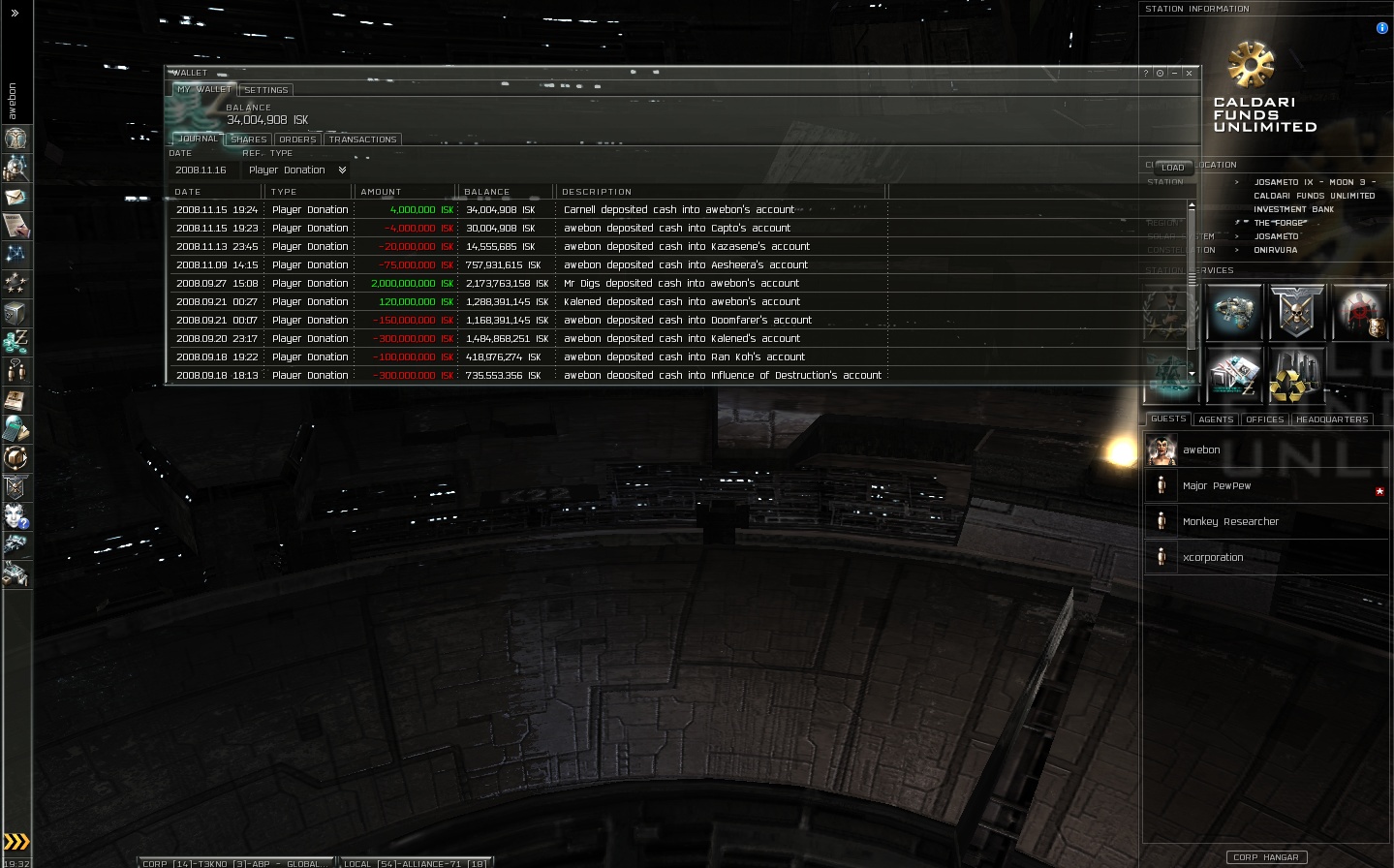Open the calculator icon in sidebar
Image resolution: width=1394 pixels, height=868 pixels.
(15, 428)
